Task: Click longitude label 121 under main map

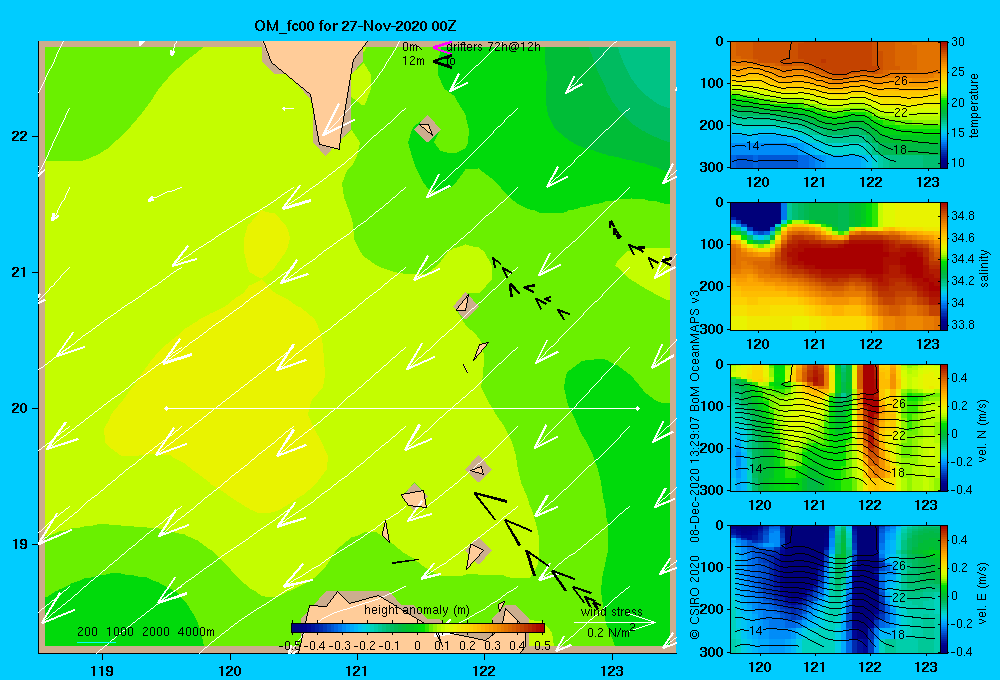Action: coord(357,670)
